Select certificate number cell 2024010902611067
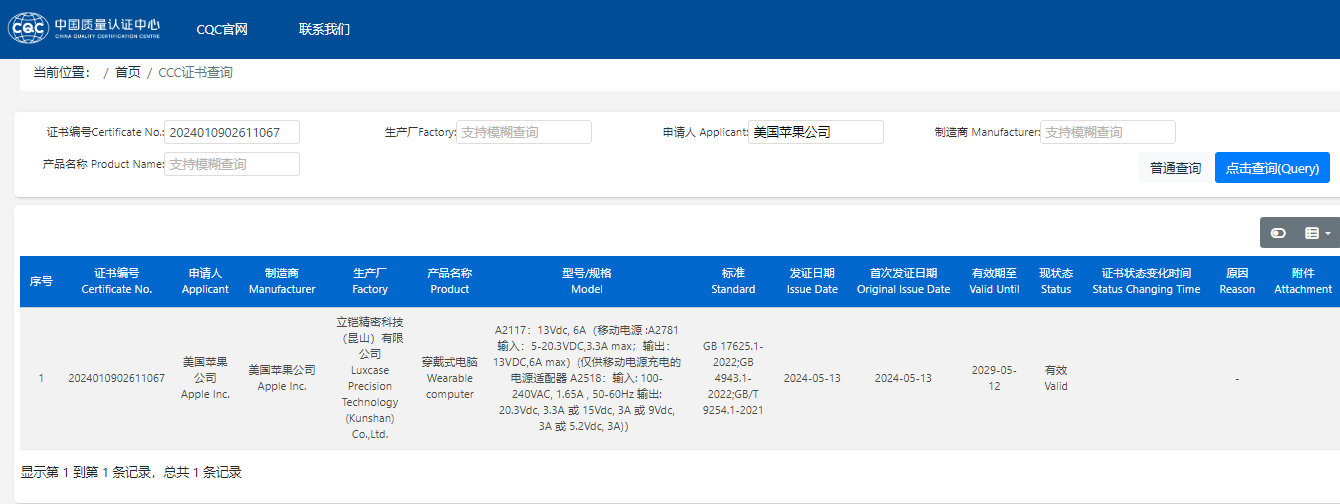The height and width of the screenshot is (504, 1340). 117,378
